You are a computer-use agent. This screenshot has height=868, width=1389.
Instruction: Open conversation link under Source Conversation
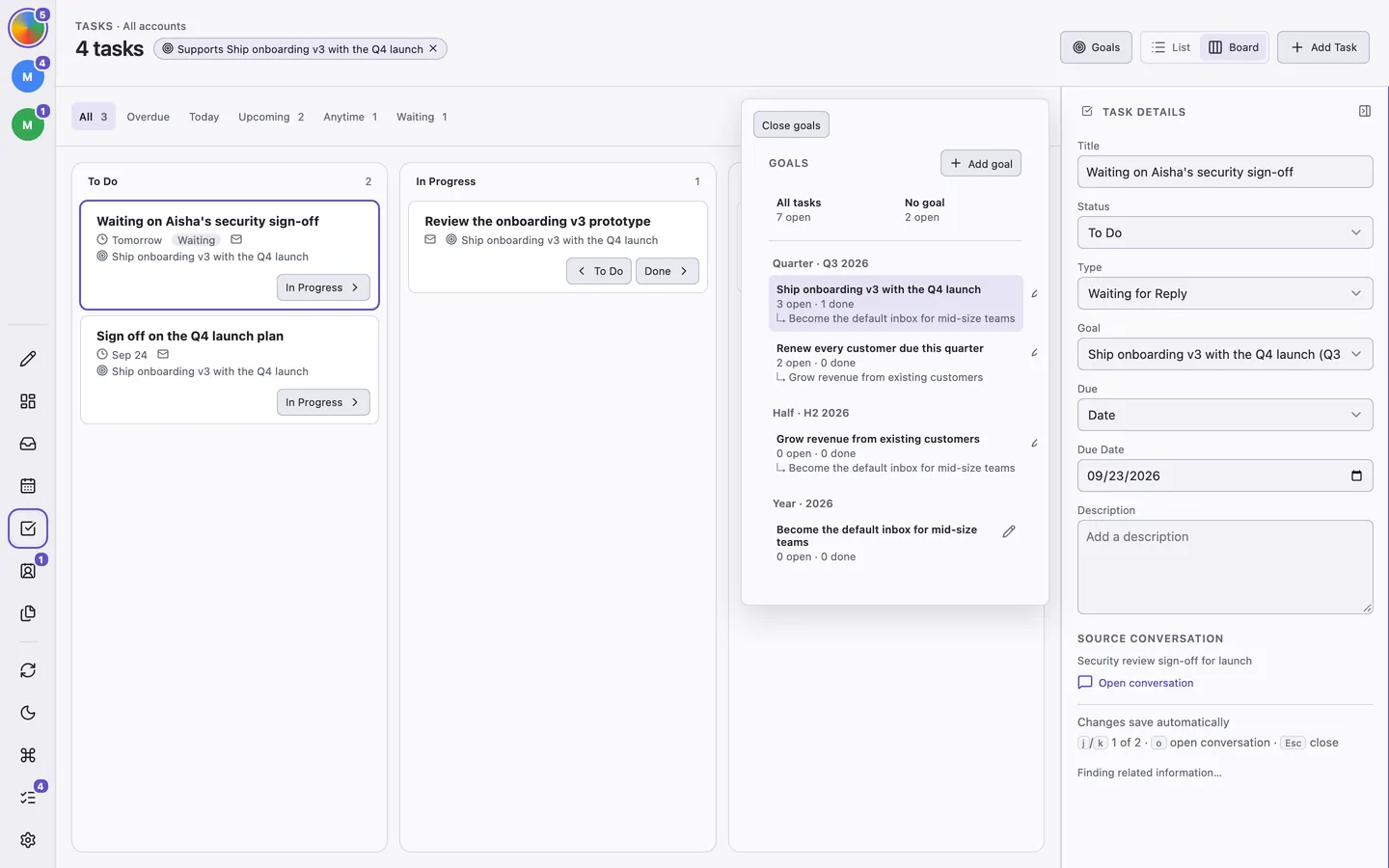[1135, 683]
